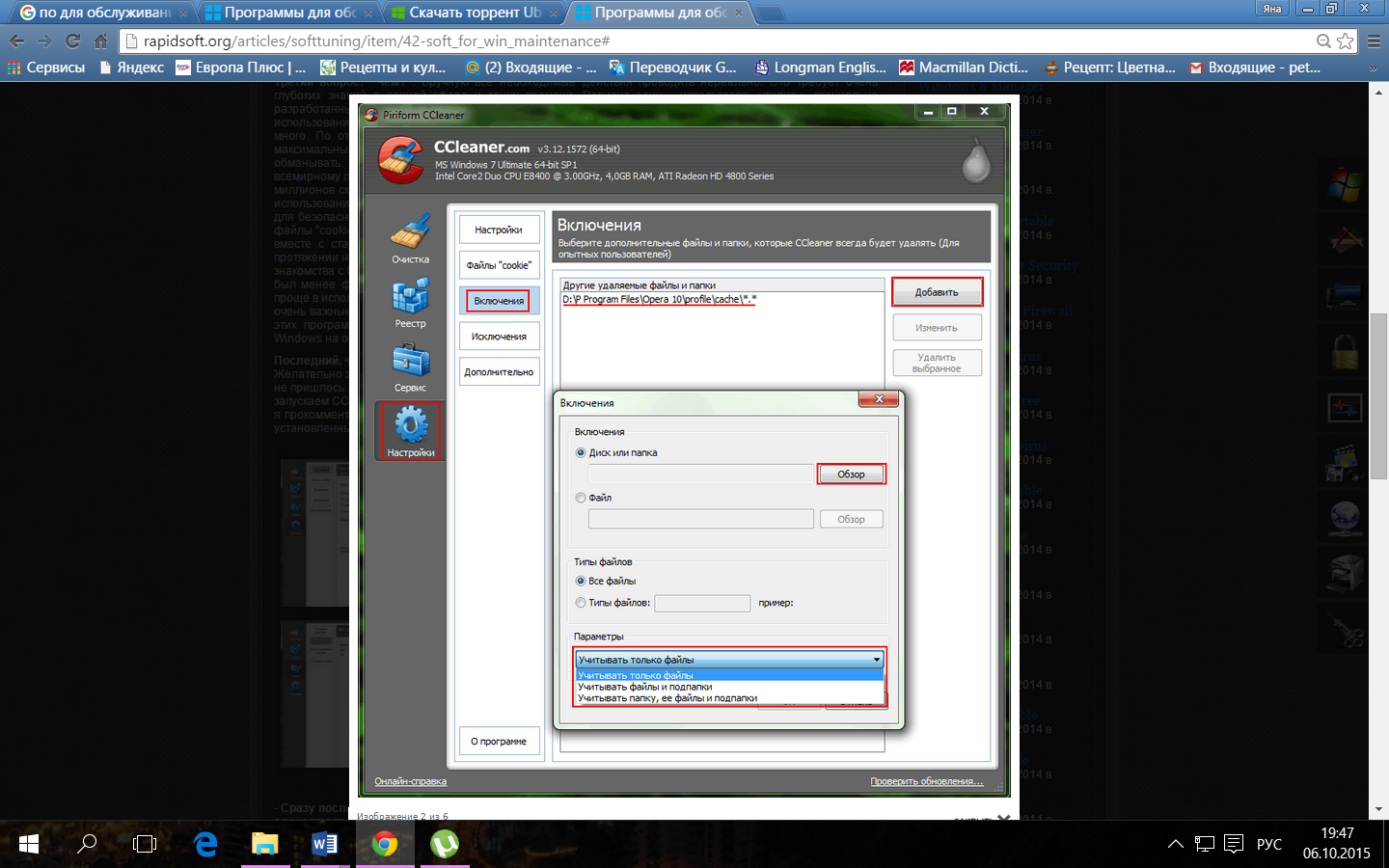
Task: Show hidden tray icons chevron
Action: [1175, 844]
